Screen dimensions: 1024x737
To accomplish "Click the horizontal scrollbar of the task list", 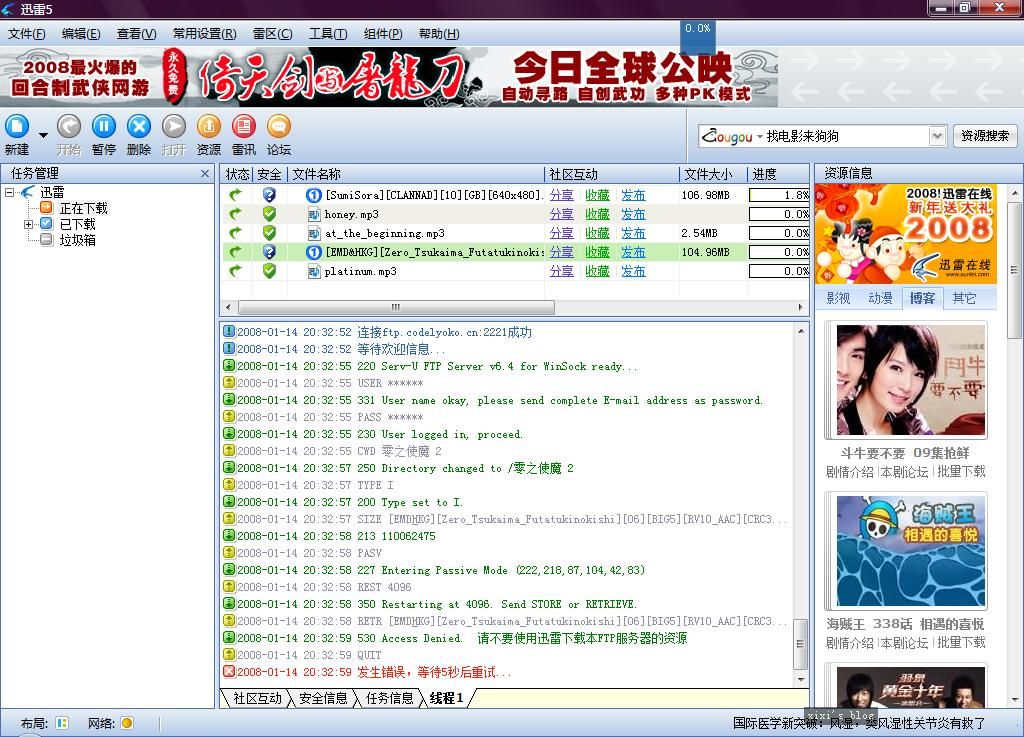I will (x=396, y=307).
